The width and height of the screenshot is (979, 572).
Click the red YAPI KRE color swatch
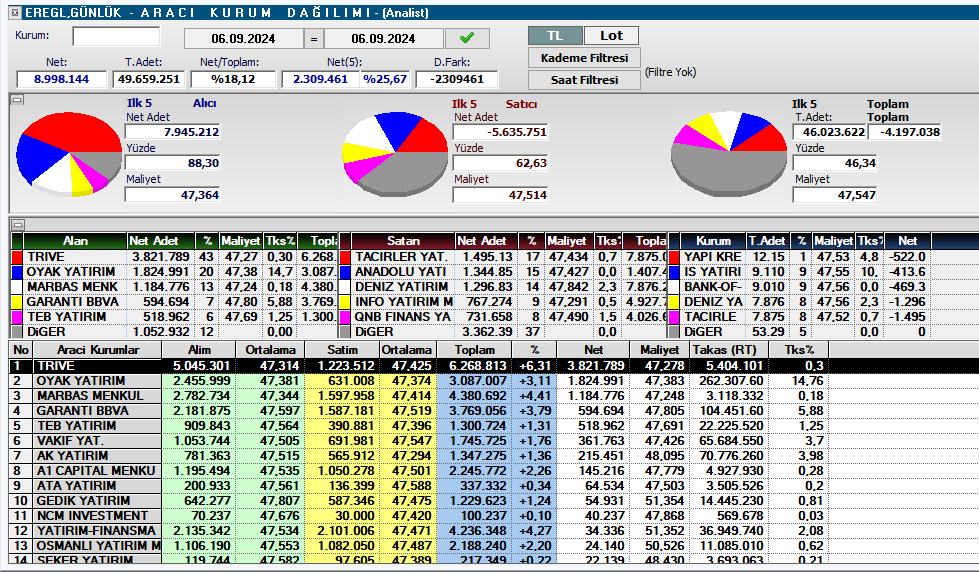pos(674,257)
